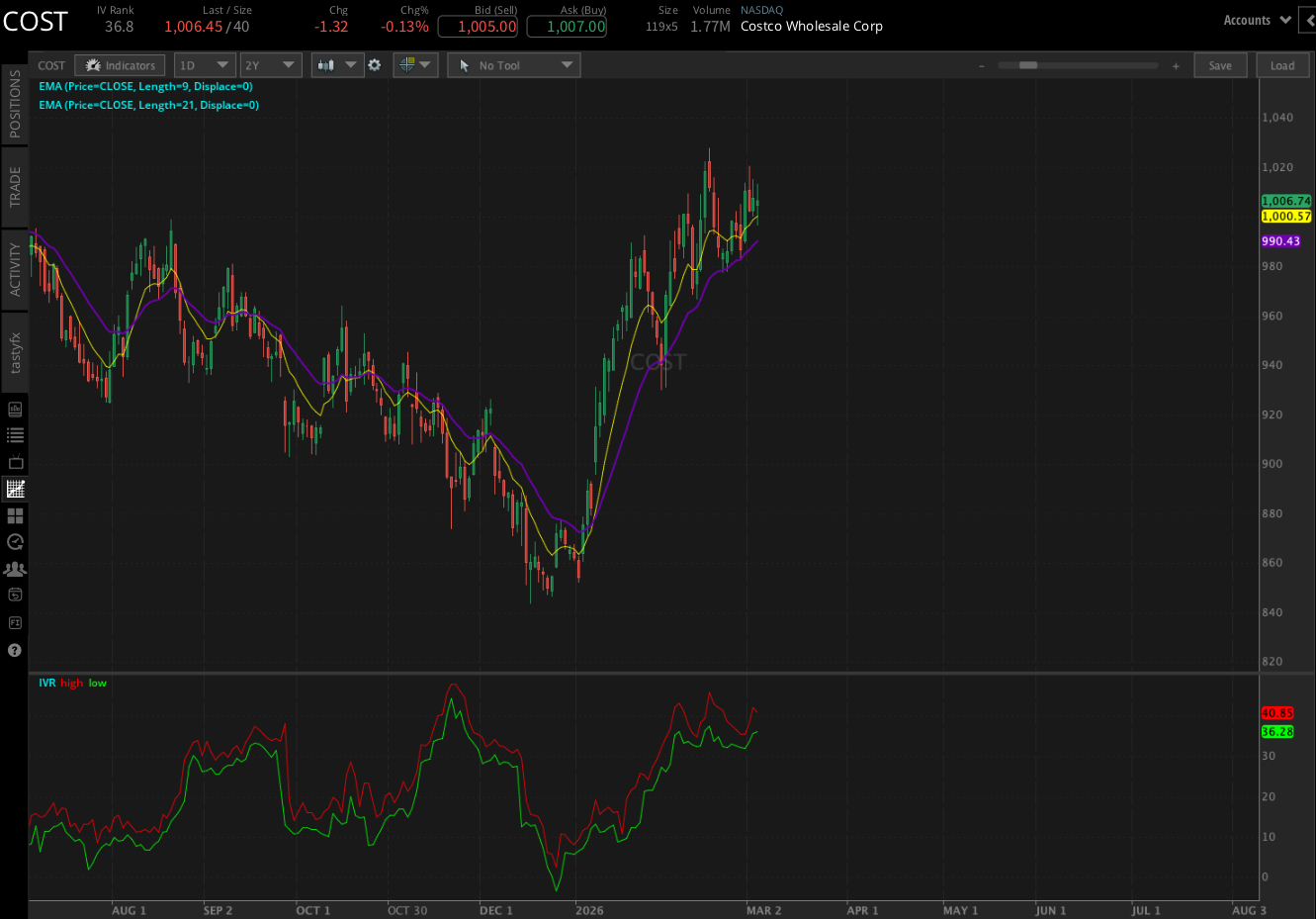Image resolution: width=1316 pixels, height=919 pixels.
Task: Click the Save chart button
Action: (1220, 65)
